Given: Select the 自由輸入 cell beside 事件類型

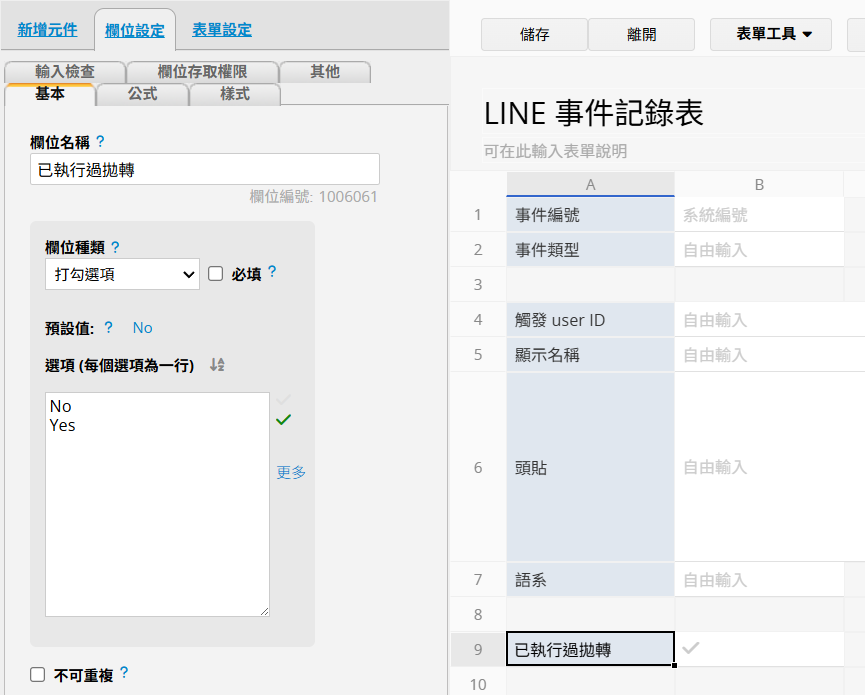Looking at the screenshot, I should click(759, 250).
